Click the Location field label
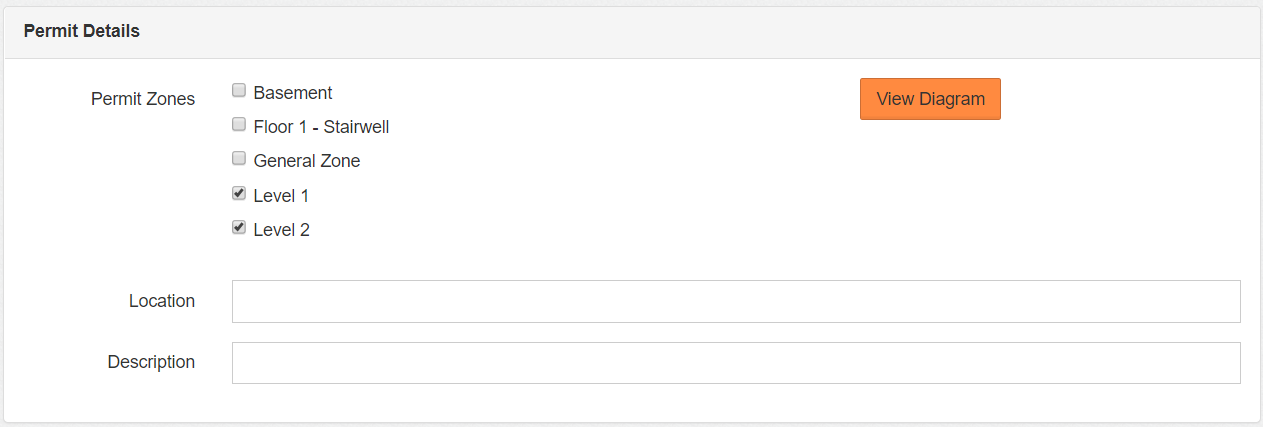 pos(162,301)
